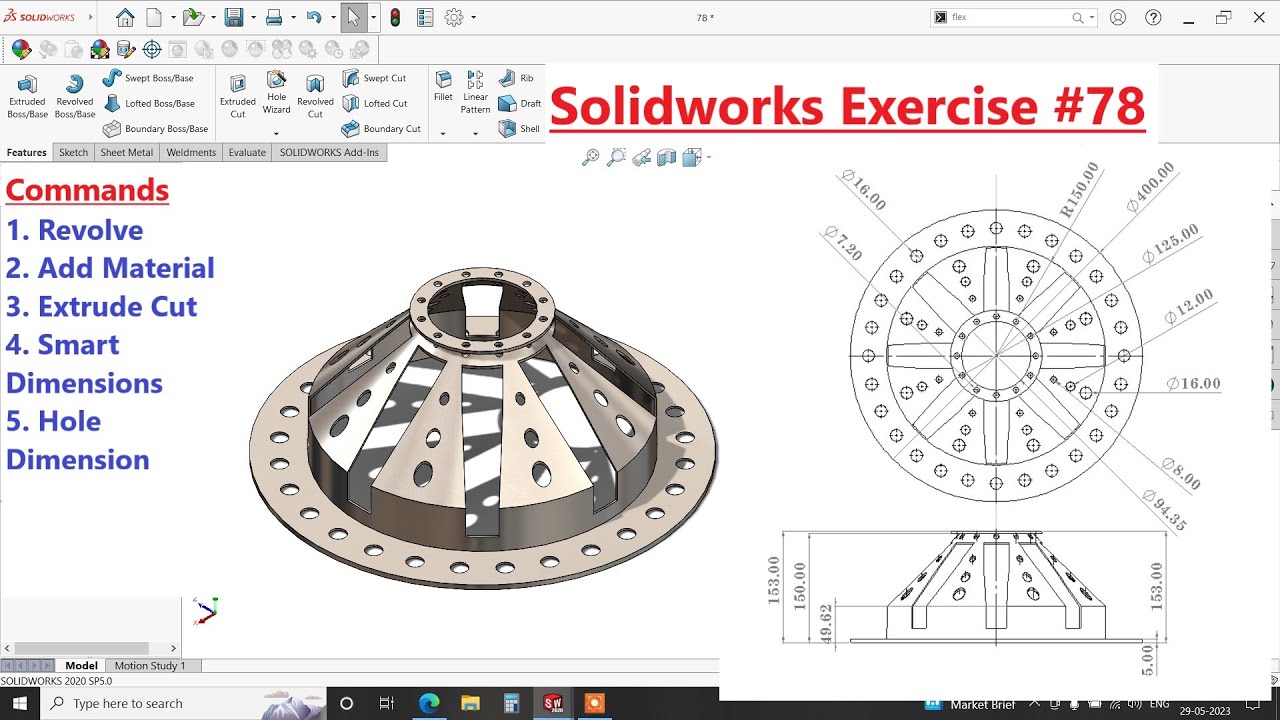Open the Open-file dropdown arrow
The width and height of the screenshot is (1280, 720).
pos(213,18)
